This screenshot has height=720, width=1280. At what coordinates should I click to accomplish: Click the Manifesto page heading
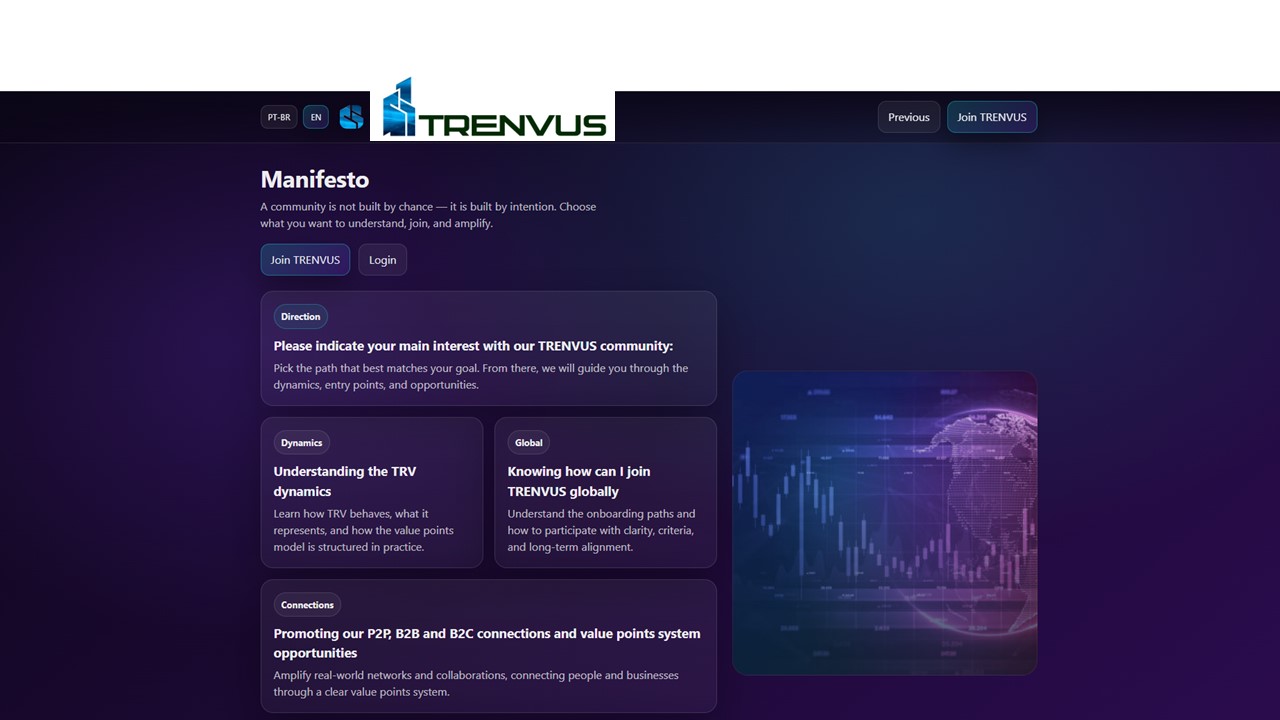pos(315,179)
